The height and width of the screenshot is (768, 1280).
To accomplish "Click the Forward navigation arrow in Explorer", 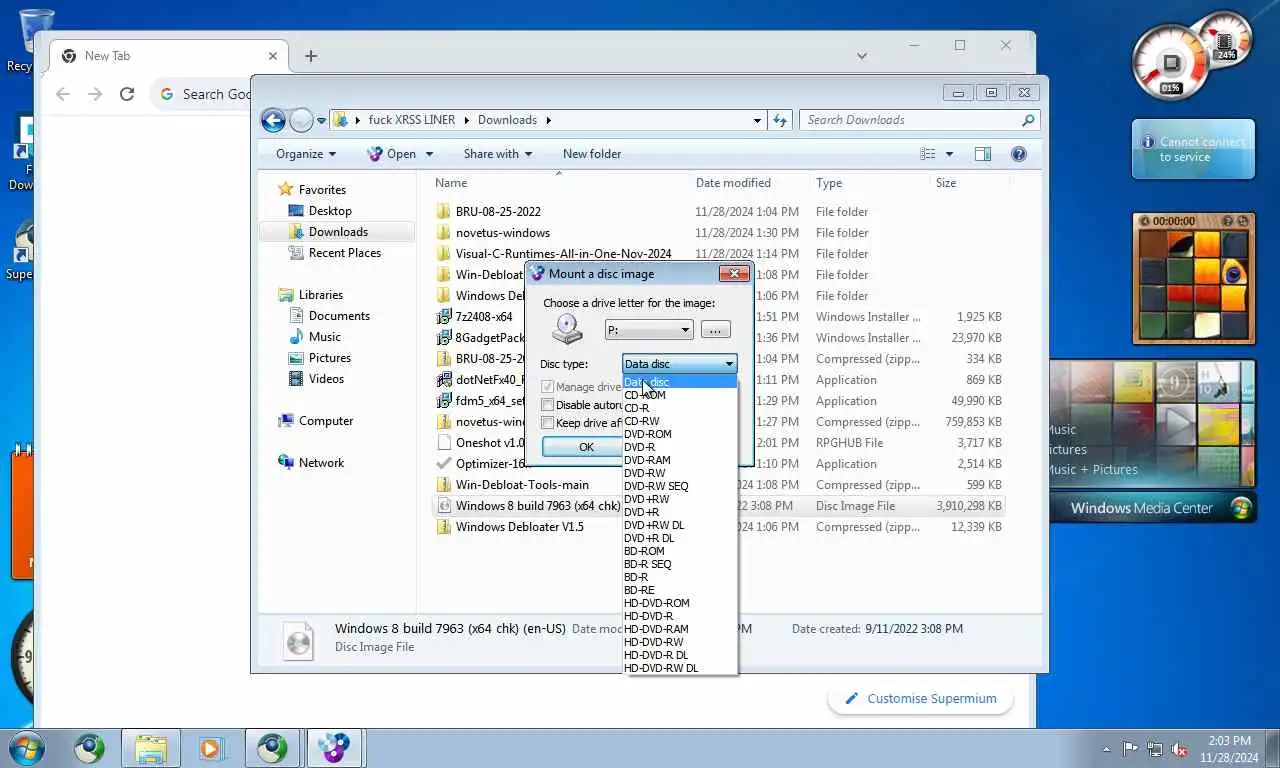I will 301,121.
